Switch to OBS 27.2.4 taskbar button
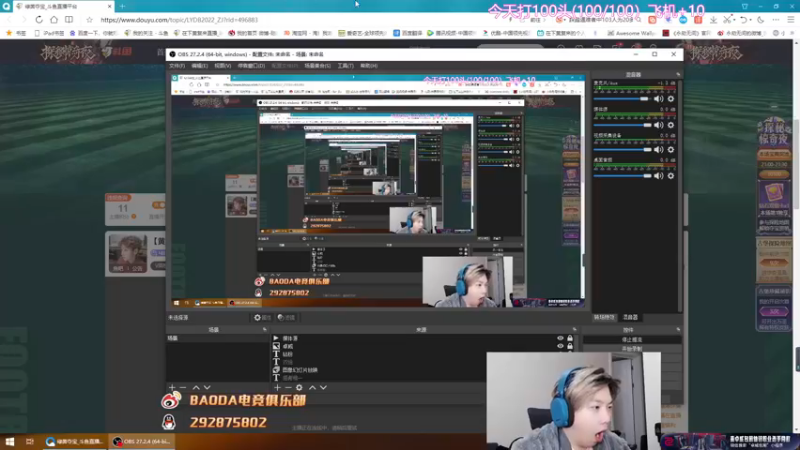800x450 pixels. point(142,441)
